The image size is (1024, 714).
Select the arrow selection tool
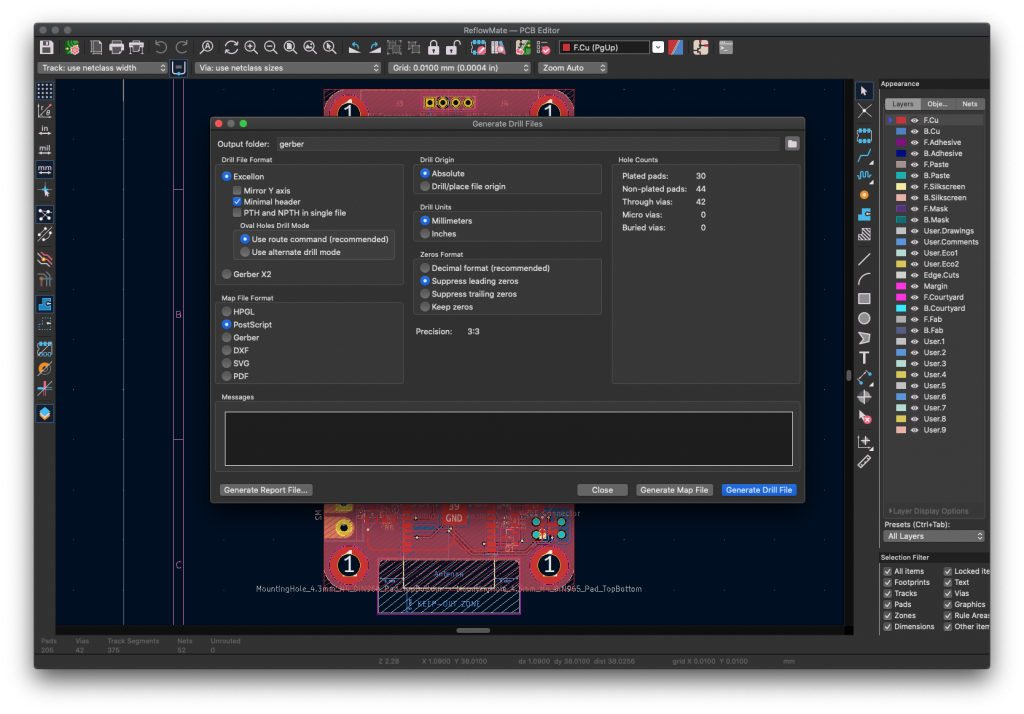pos(864,91)
